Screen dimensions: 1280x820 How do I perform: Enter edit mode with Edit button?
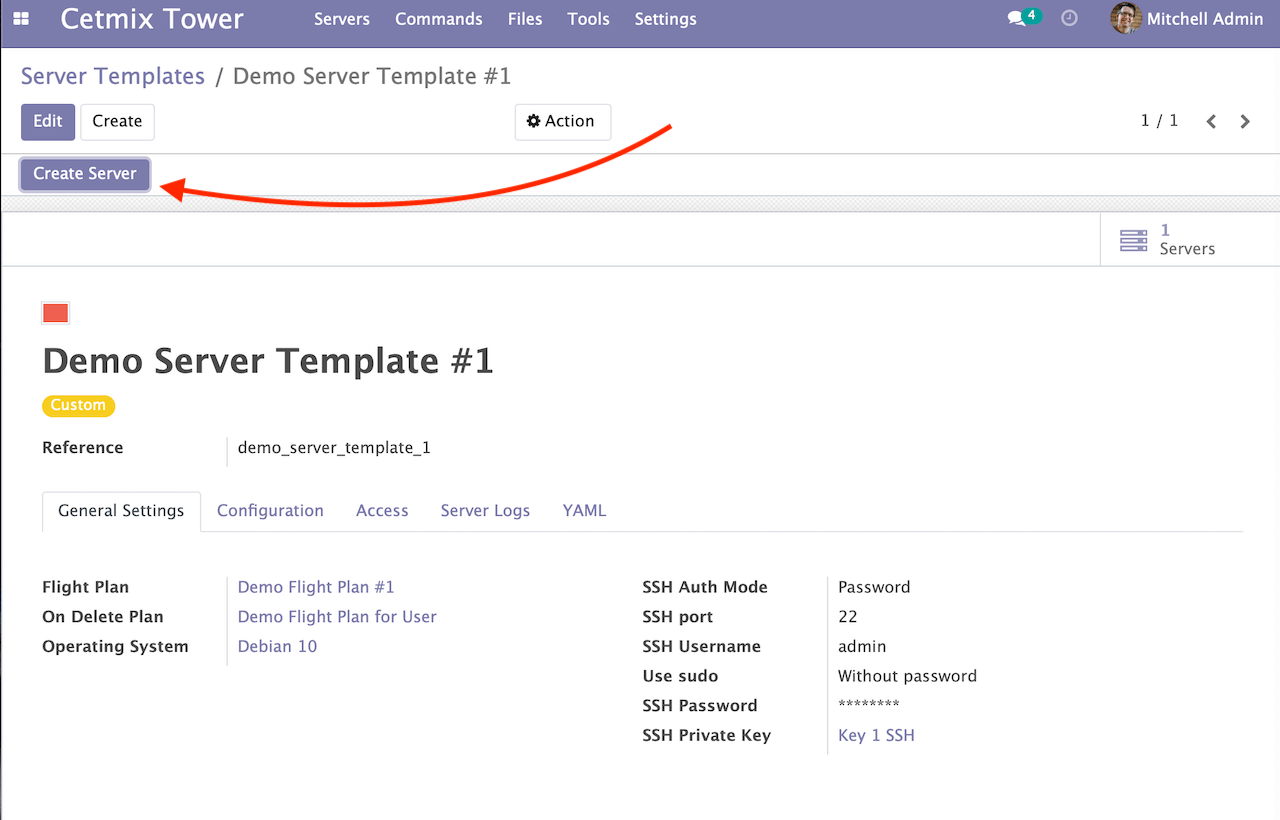47,121
